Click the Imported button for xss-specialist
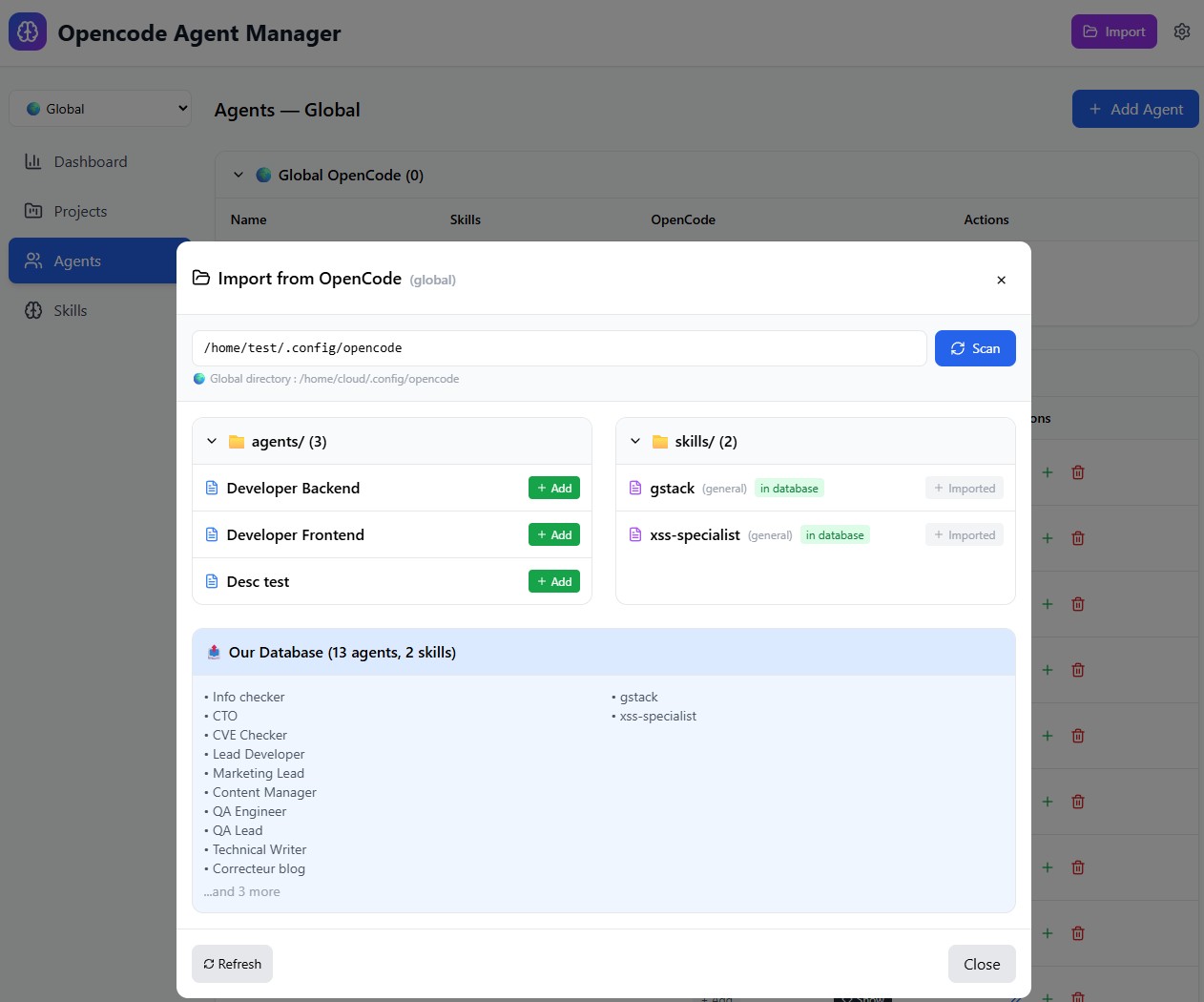Image resolution: width=1204 pixels, height=1002 pixels. pyautogui.click(x=965, y=534)
